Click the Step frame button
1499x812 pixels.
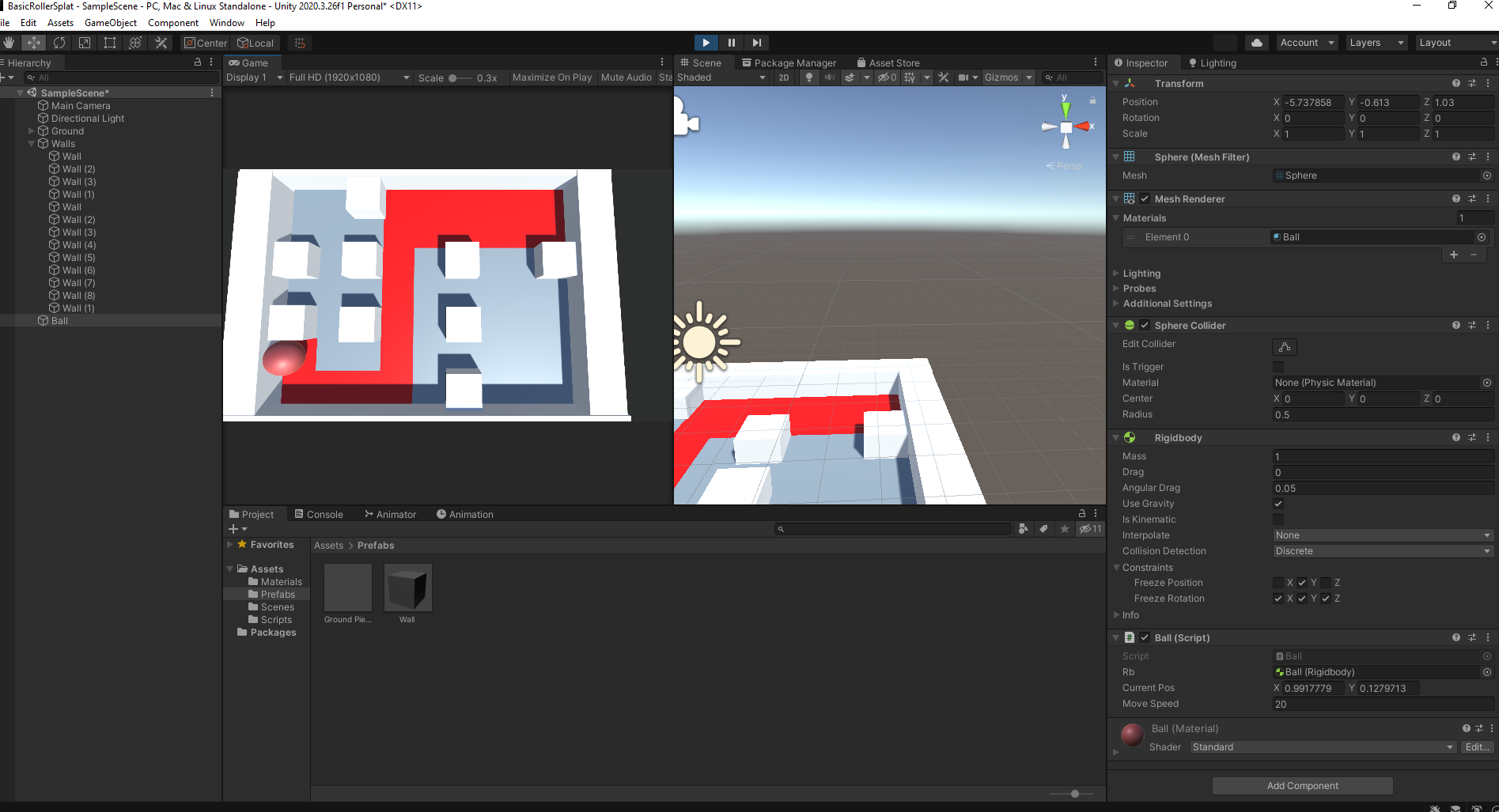coord(756,42)
